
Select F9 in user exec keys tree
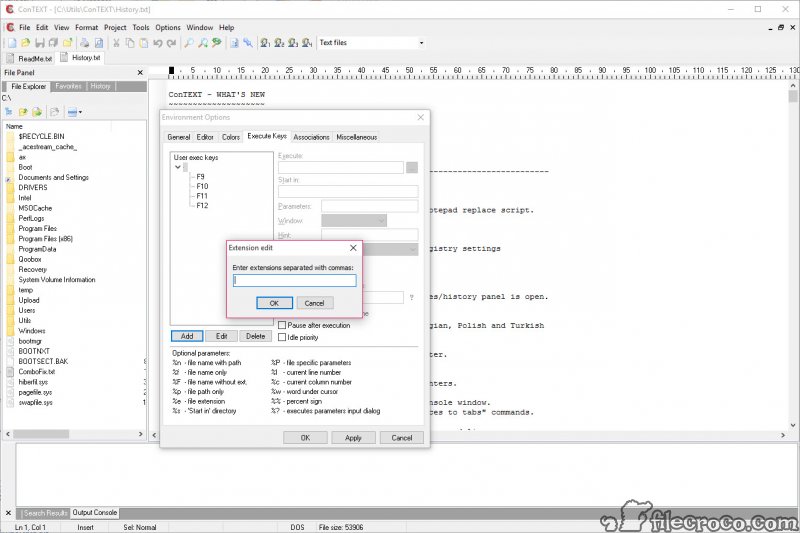201,176
